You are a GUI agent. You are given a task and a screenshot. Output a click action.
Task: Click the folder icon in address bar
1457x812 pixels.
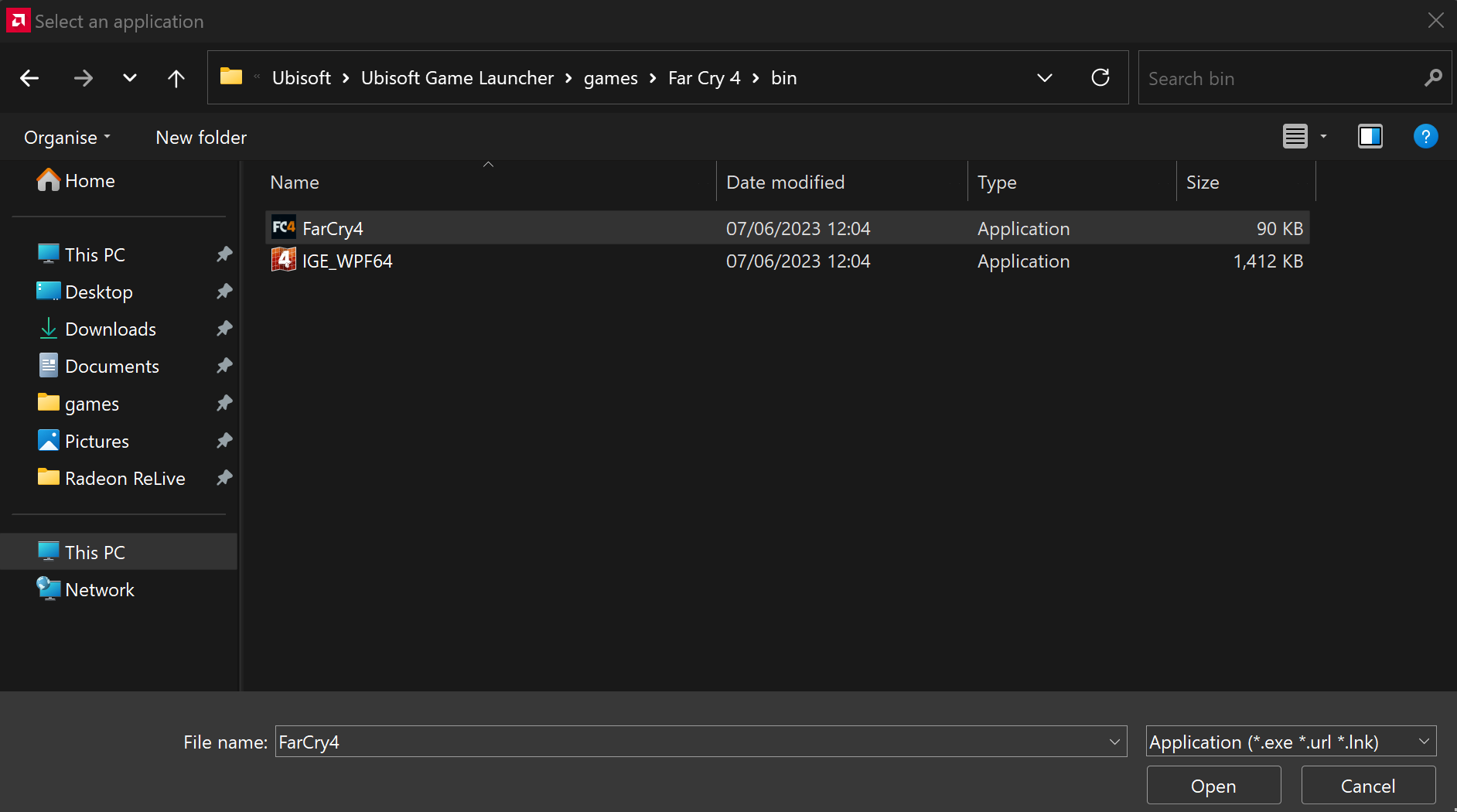[x=231, y=77]
